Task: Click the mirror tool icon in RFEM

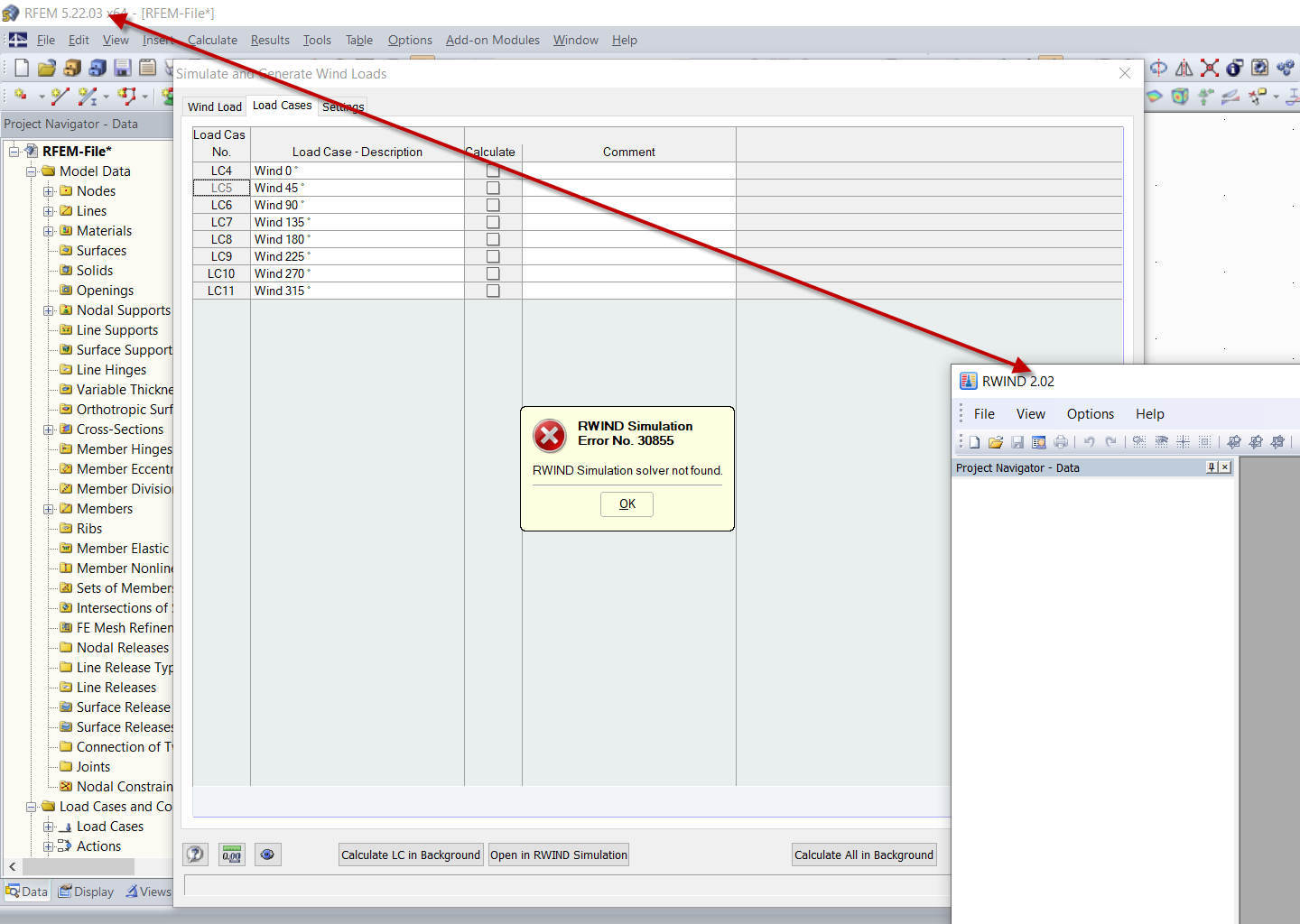Action: 1184,68
